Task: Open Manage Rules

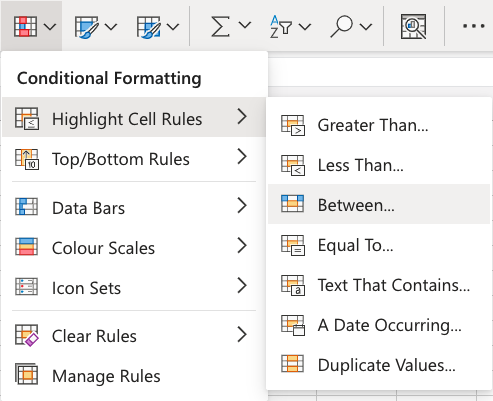Action: coord(134,375)
